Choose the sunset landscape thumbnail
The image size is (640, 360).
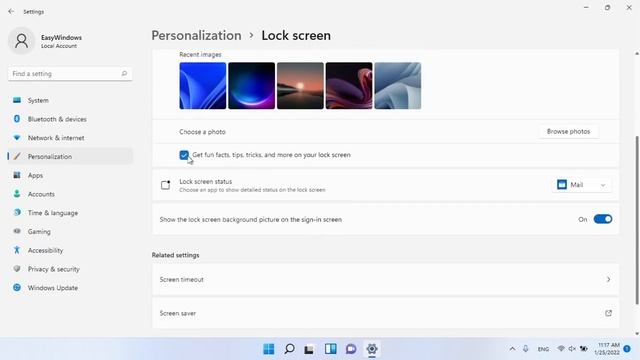pos(300,86)
